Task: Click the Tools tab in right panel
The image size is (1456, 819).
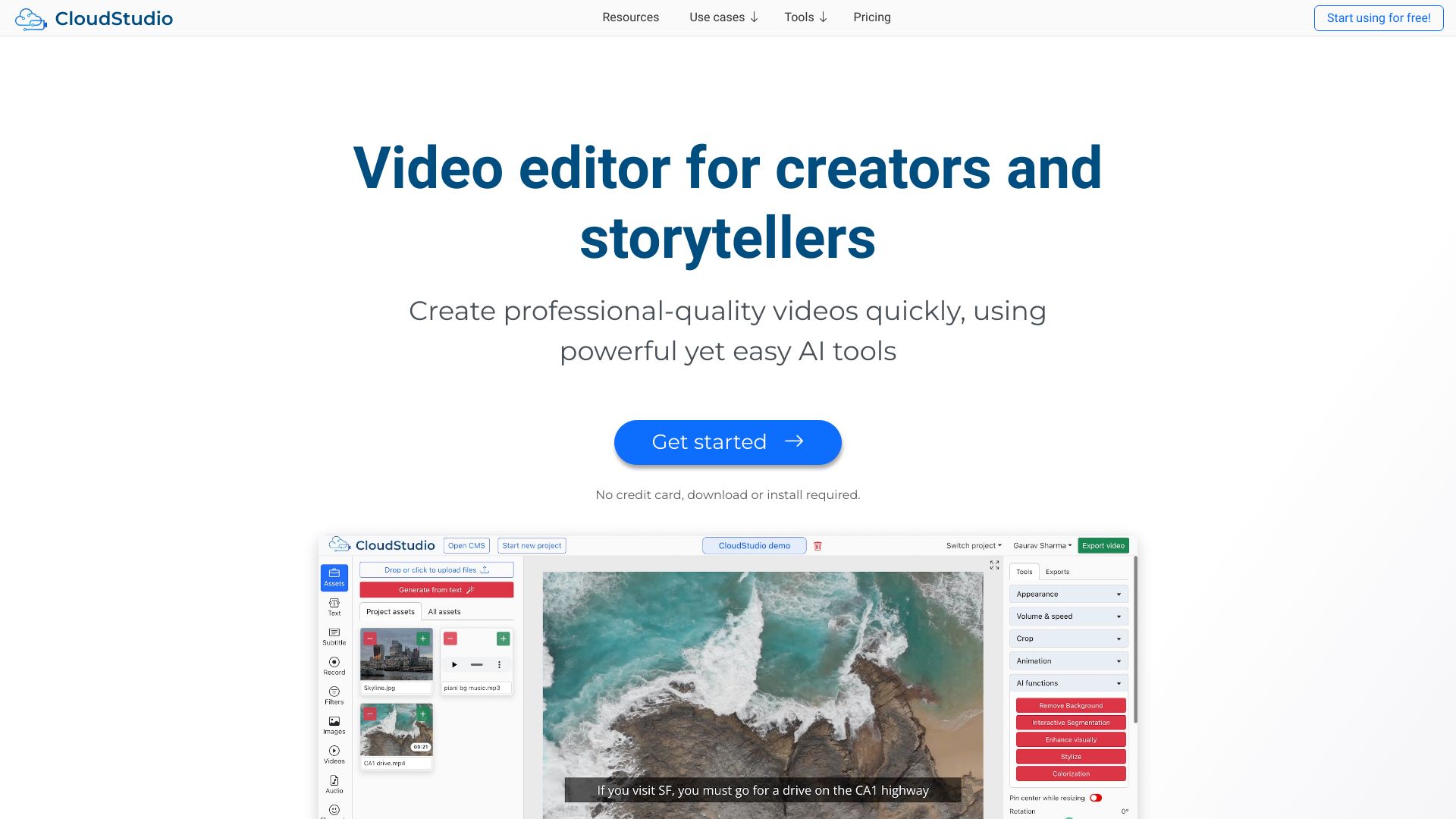Action: (x=1024, y=571)
